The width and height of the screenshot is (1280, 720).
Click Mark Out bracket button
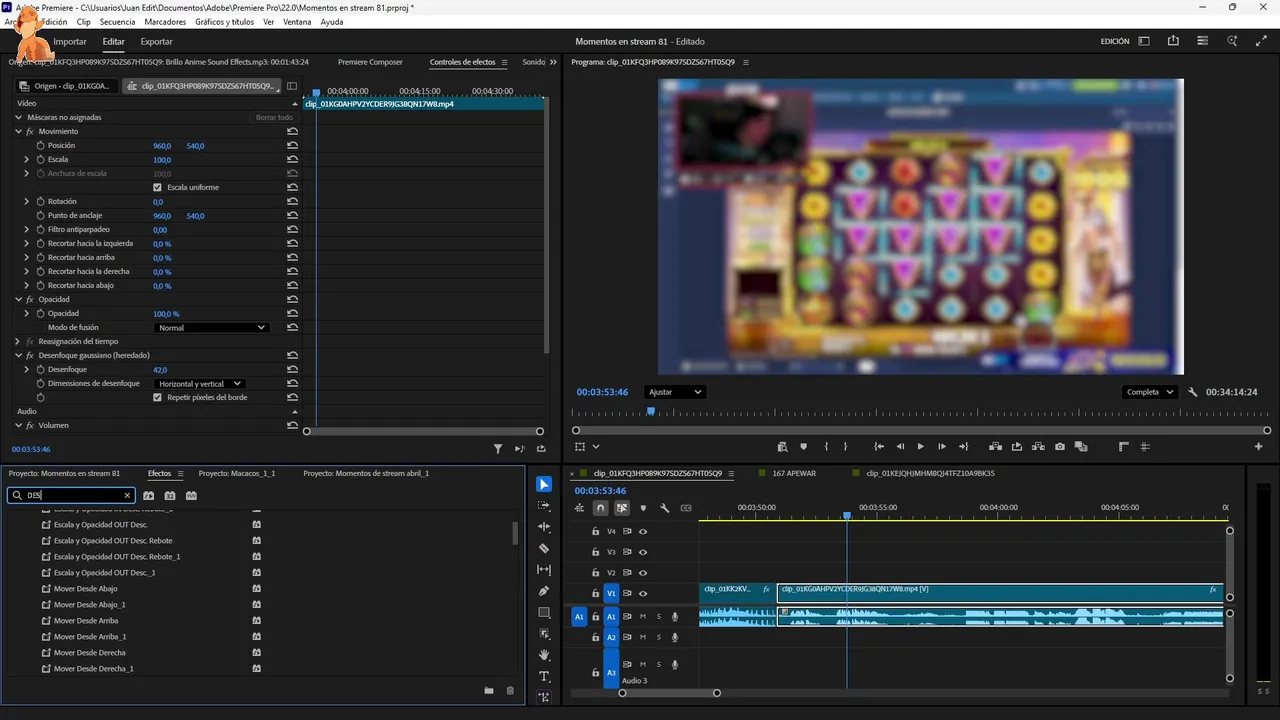[x=845, y=447]
